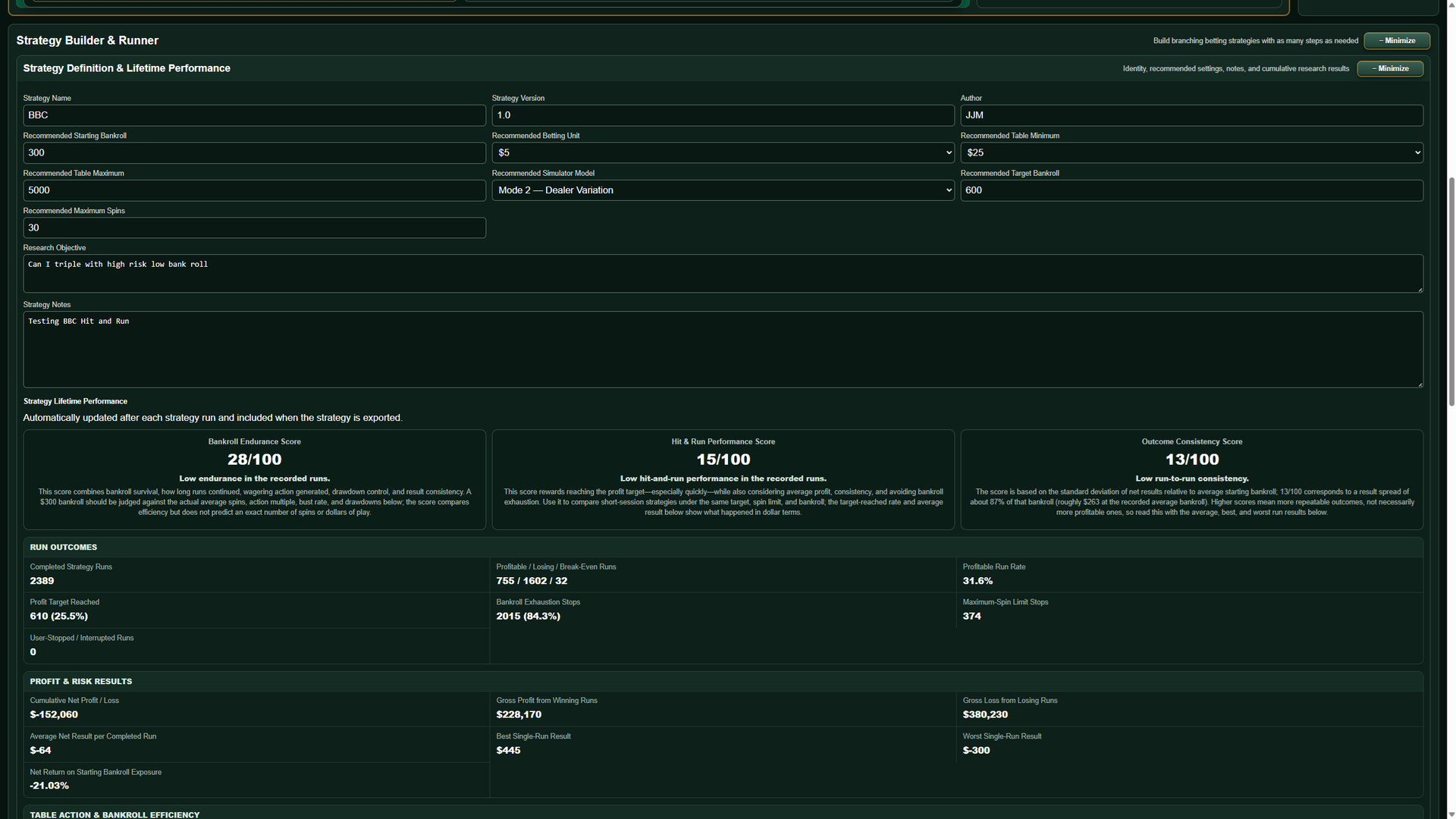Select the Bankroll Endurance Score 28/100 value

254,460
